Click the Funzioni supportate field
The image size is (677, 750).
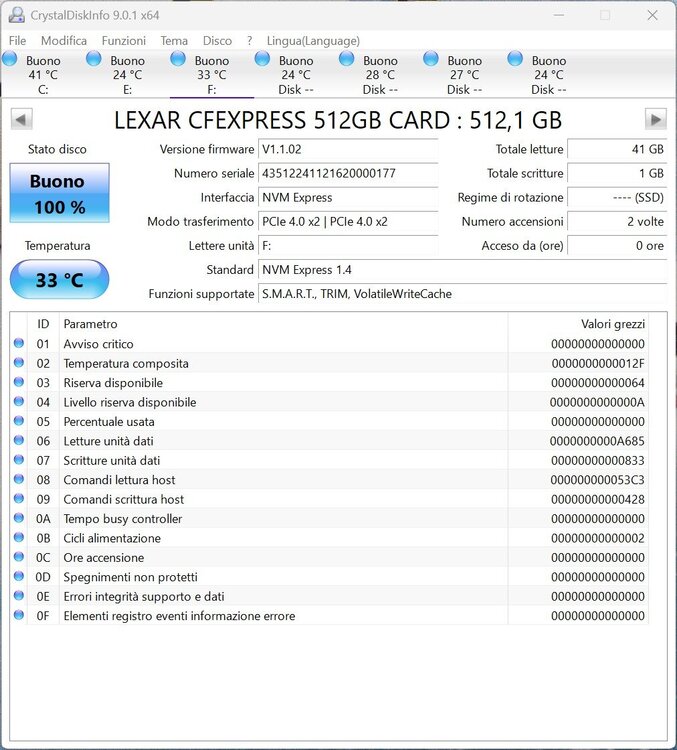(x=462, y=294)
